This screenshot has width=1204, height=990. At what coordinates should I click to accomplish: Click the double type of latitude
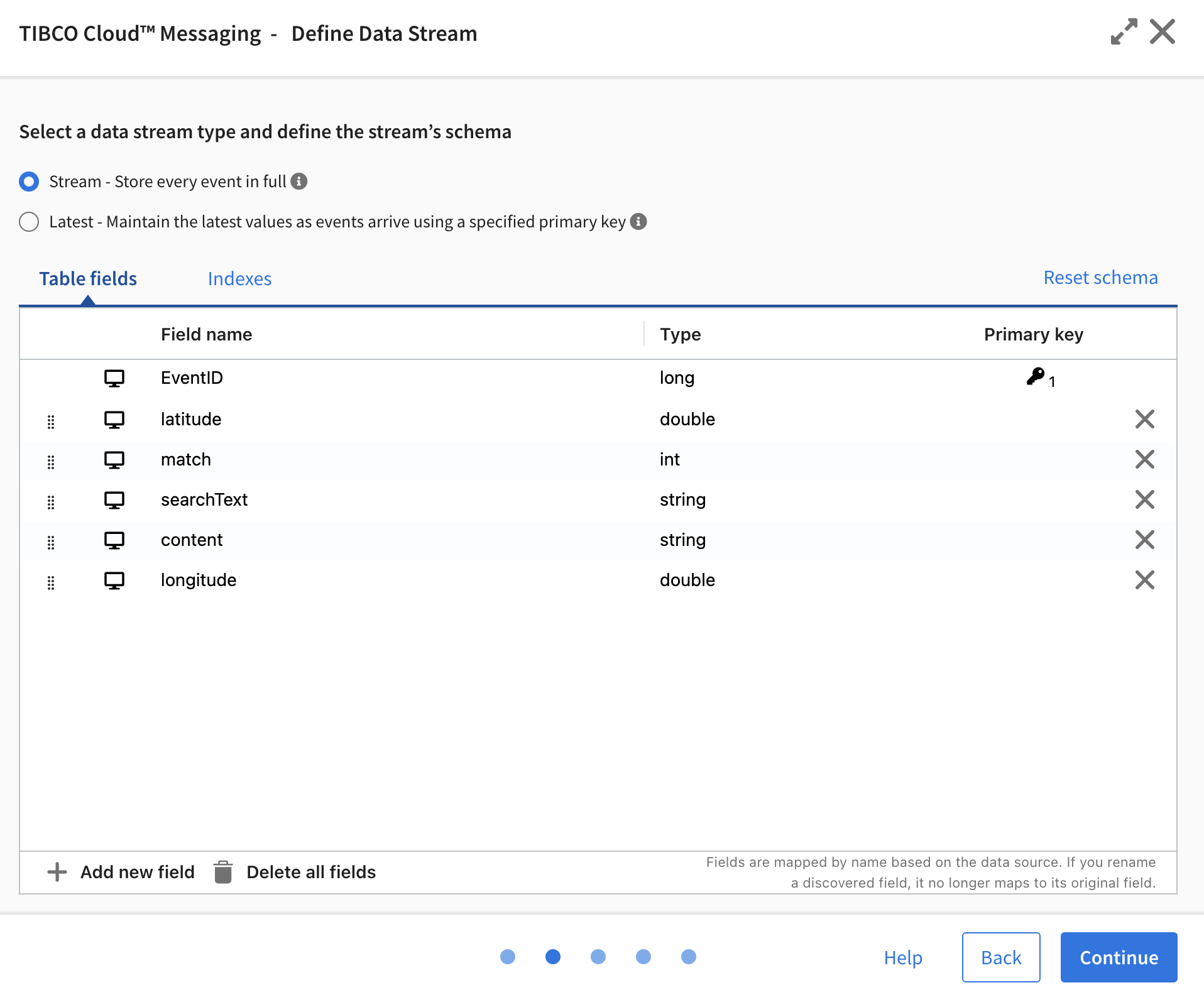tap(687, 419)
